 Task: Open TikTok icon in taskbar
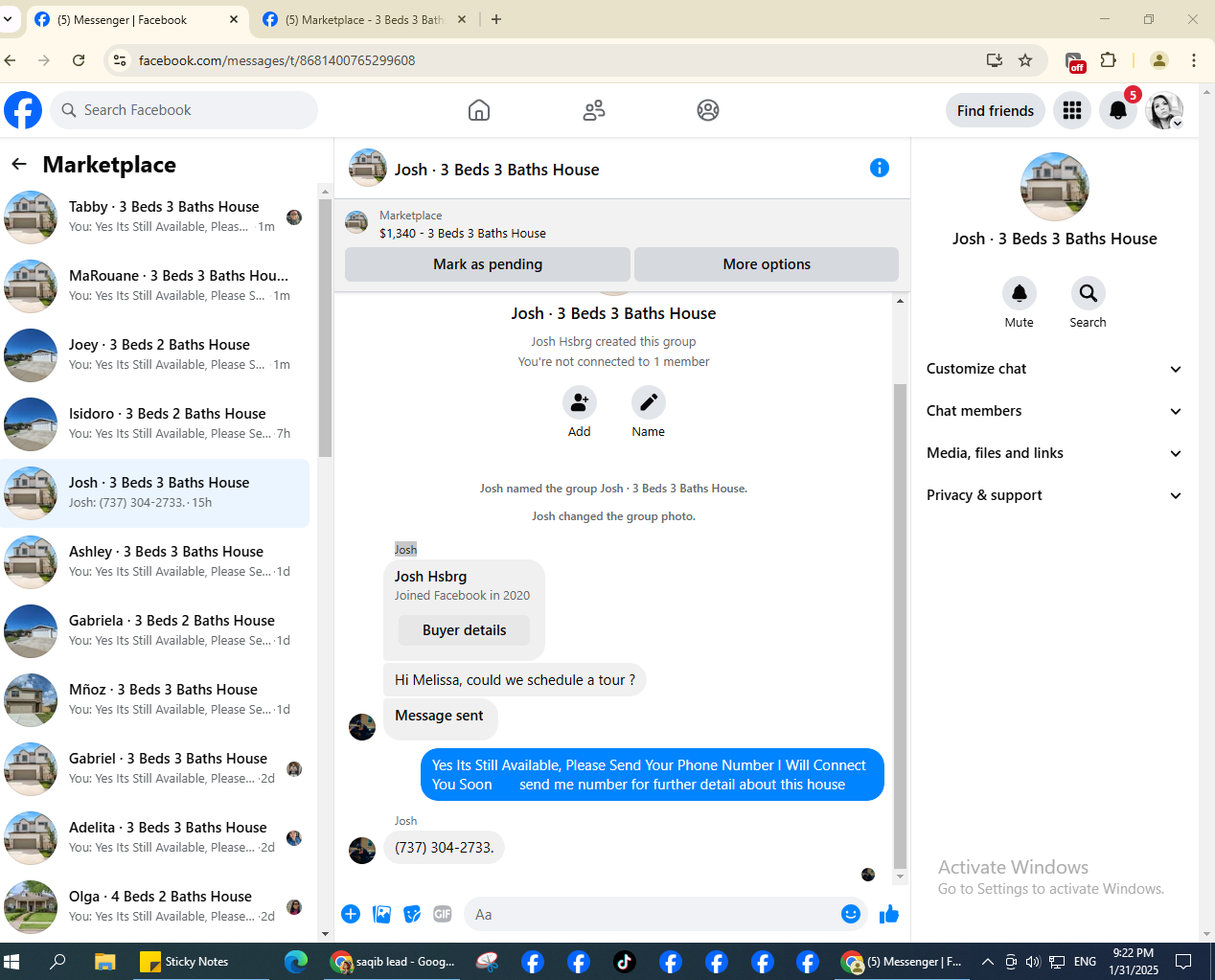click(625, 962)
